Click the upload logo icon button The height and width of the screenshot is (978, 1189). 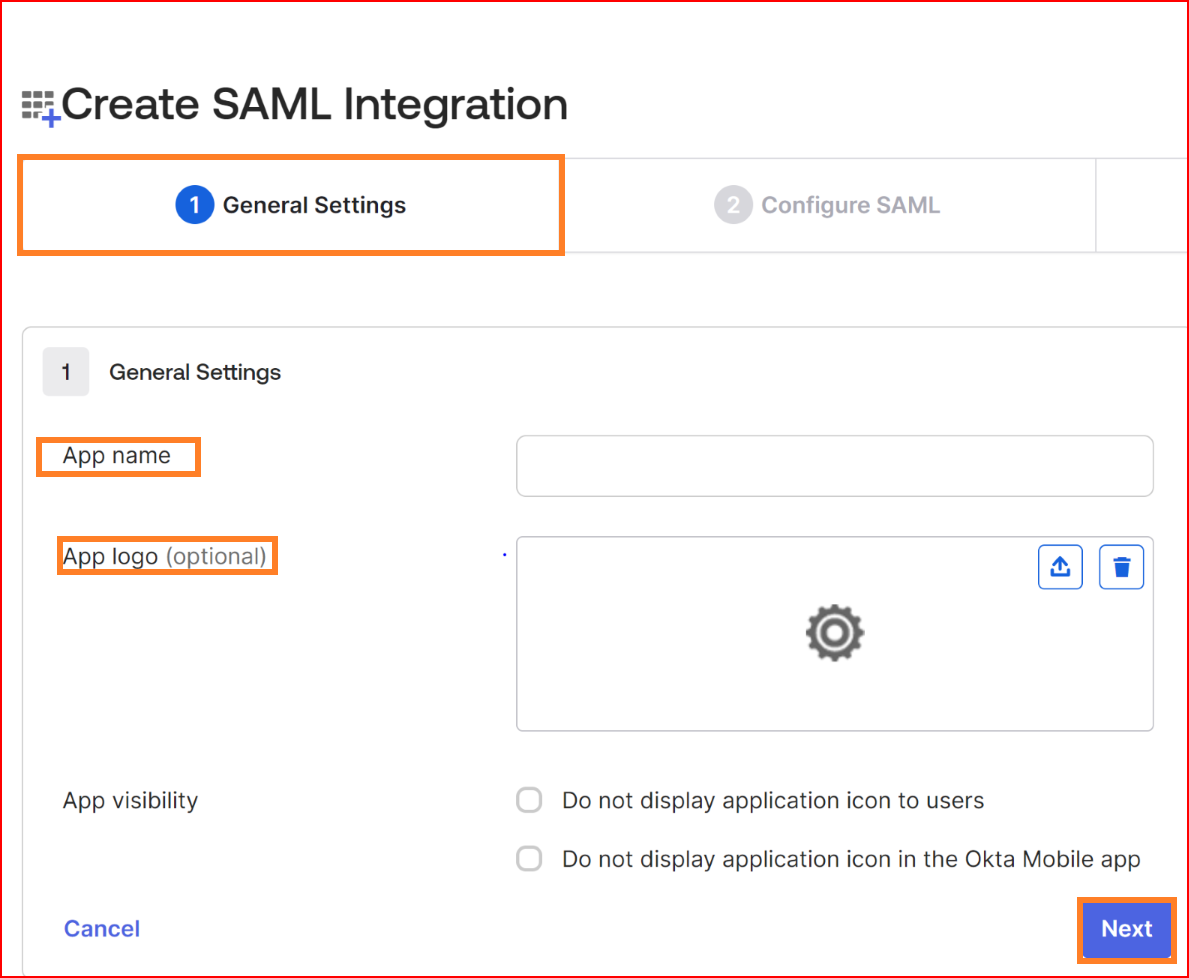tap(1060, 567)
